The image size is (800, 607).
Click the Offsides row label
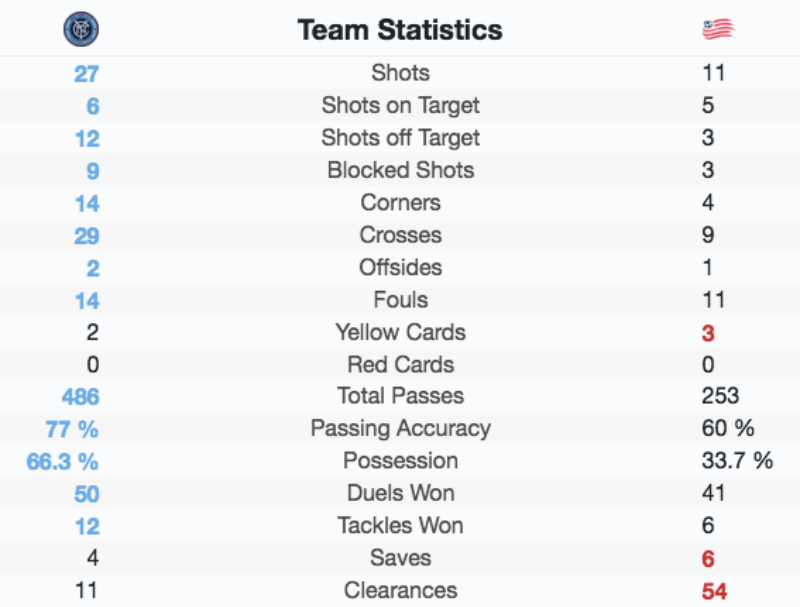[401, 267]
